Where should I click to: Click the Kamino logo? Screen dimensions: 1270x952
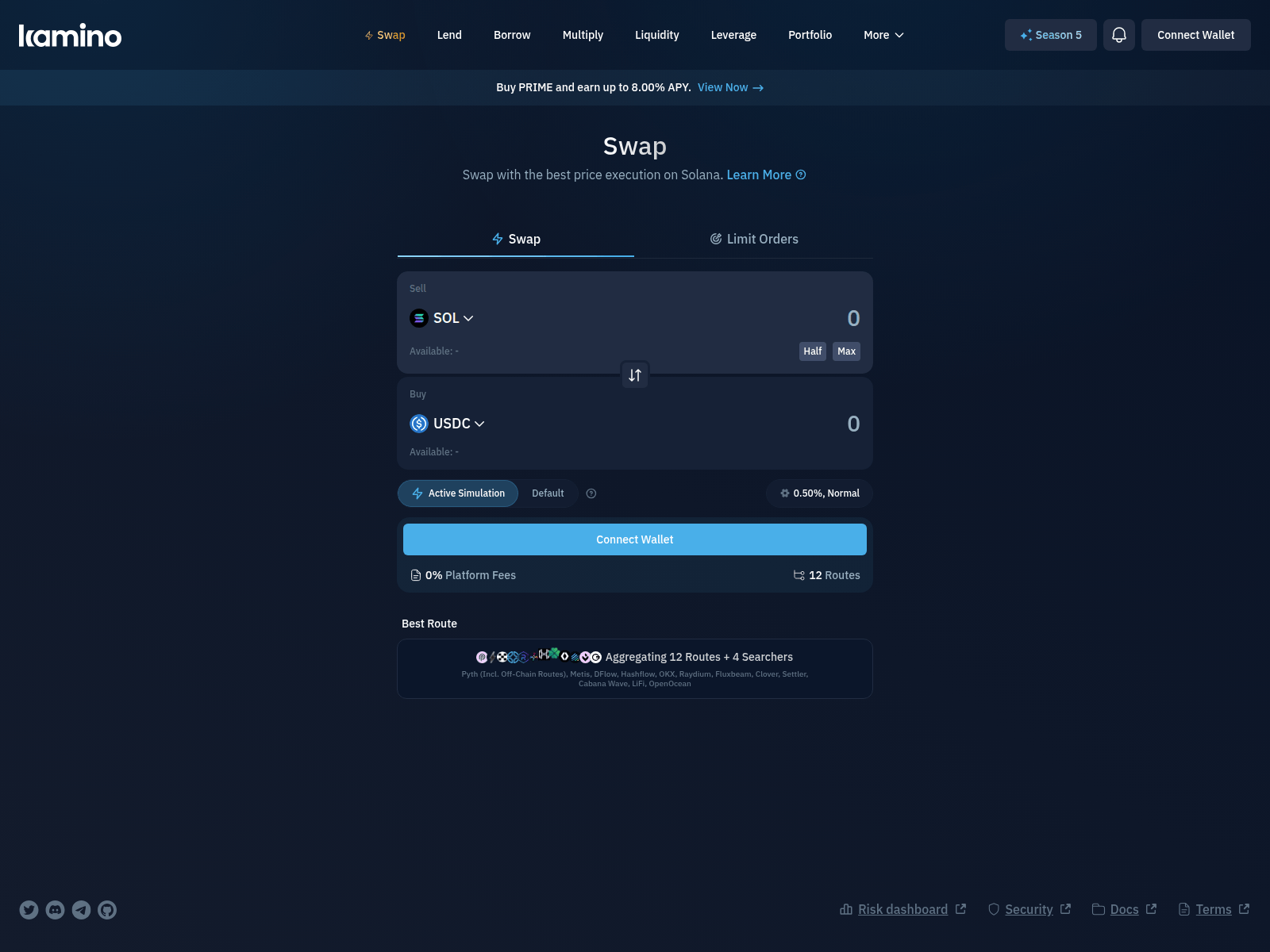coord(70,35)
